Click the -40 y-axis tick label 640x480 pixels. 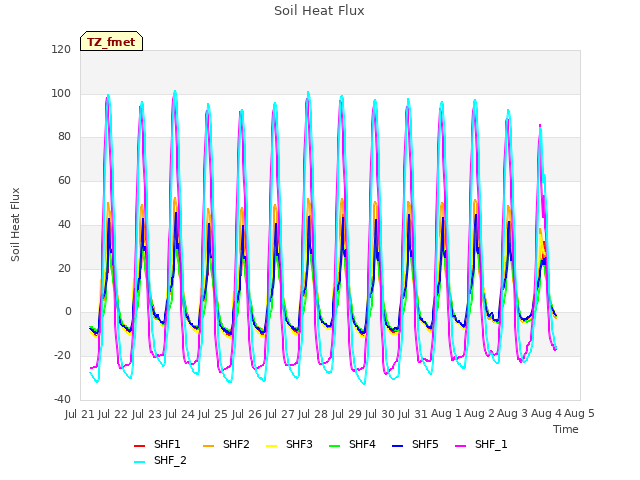[62, 399]
